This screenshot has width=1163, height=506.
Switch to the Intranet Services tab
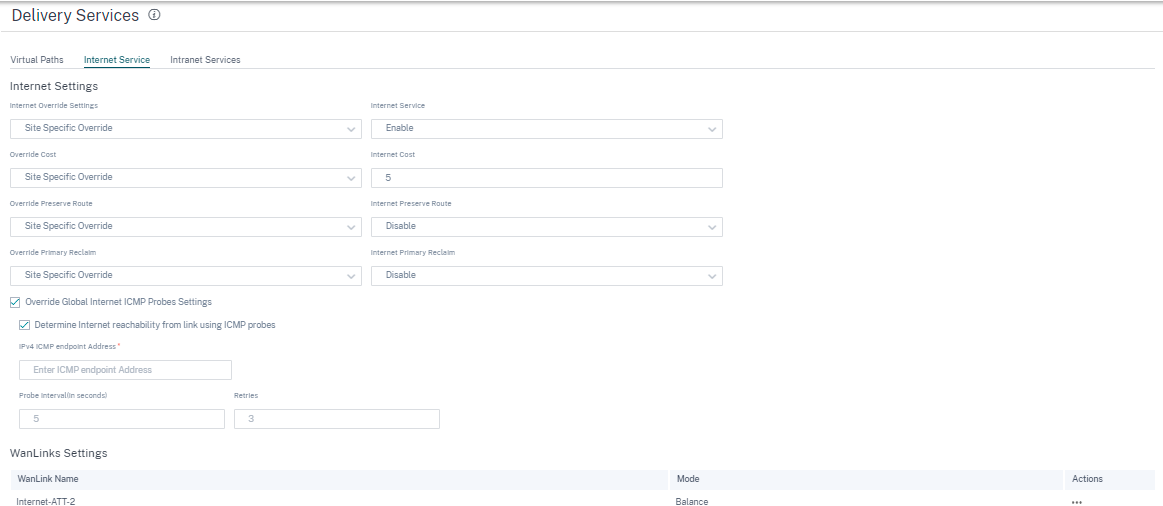tap(205, 60)
